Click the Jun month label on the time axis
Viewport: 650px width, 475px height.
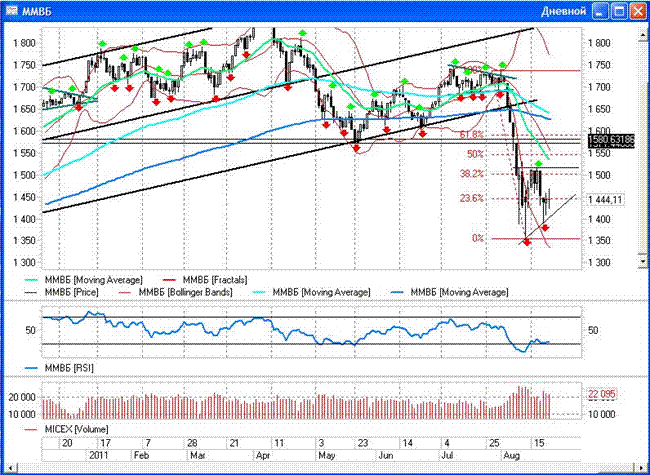tap(386, 456)
